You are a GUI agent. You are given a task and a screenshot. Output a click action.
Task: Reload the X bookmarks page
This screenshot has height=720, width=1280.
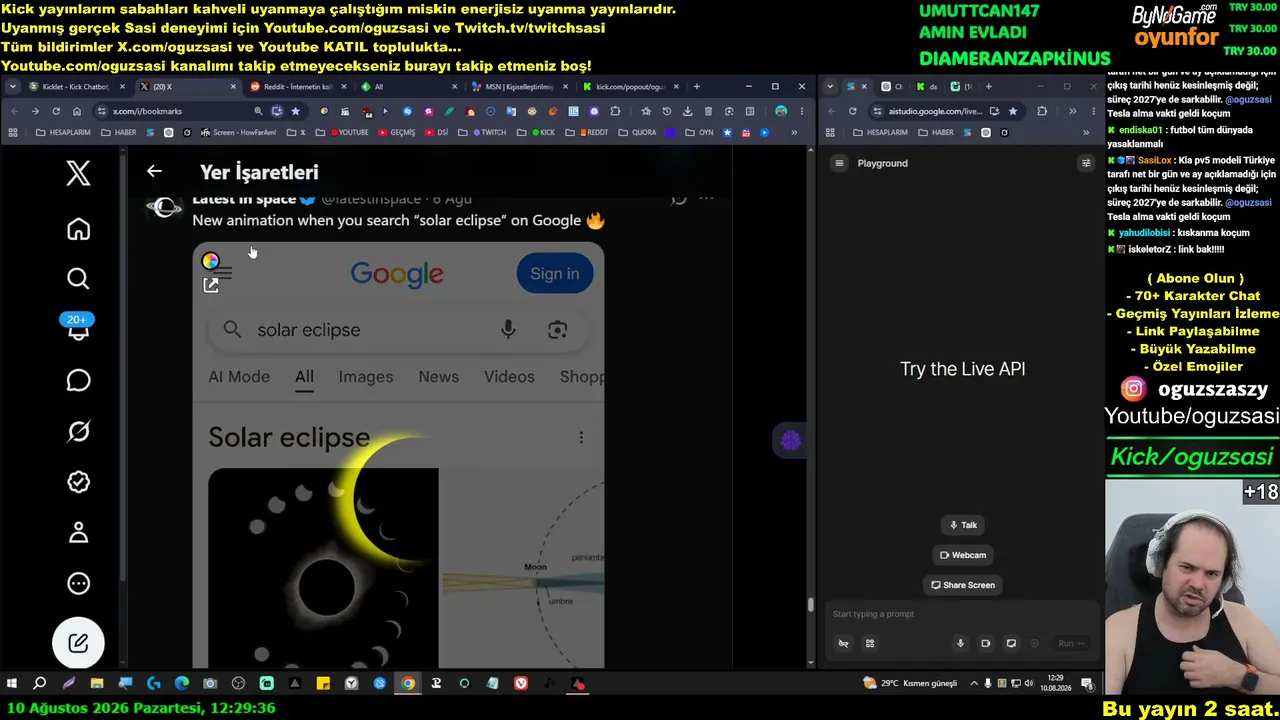click(55, 111)
